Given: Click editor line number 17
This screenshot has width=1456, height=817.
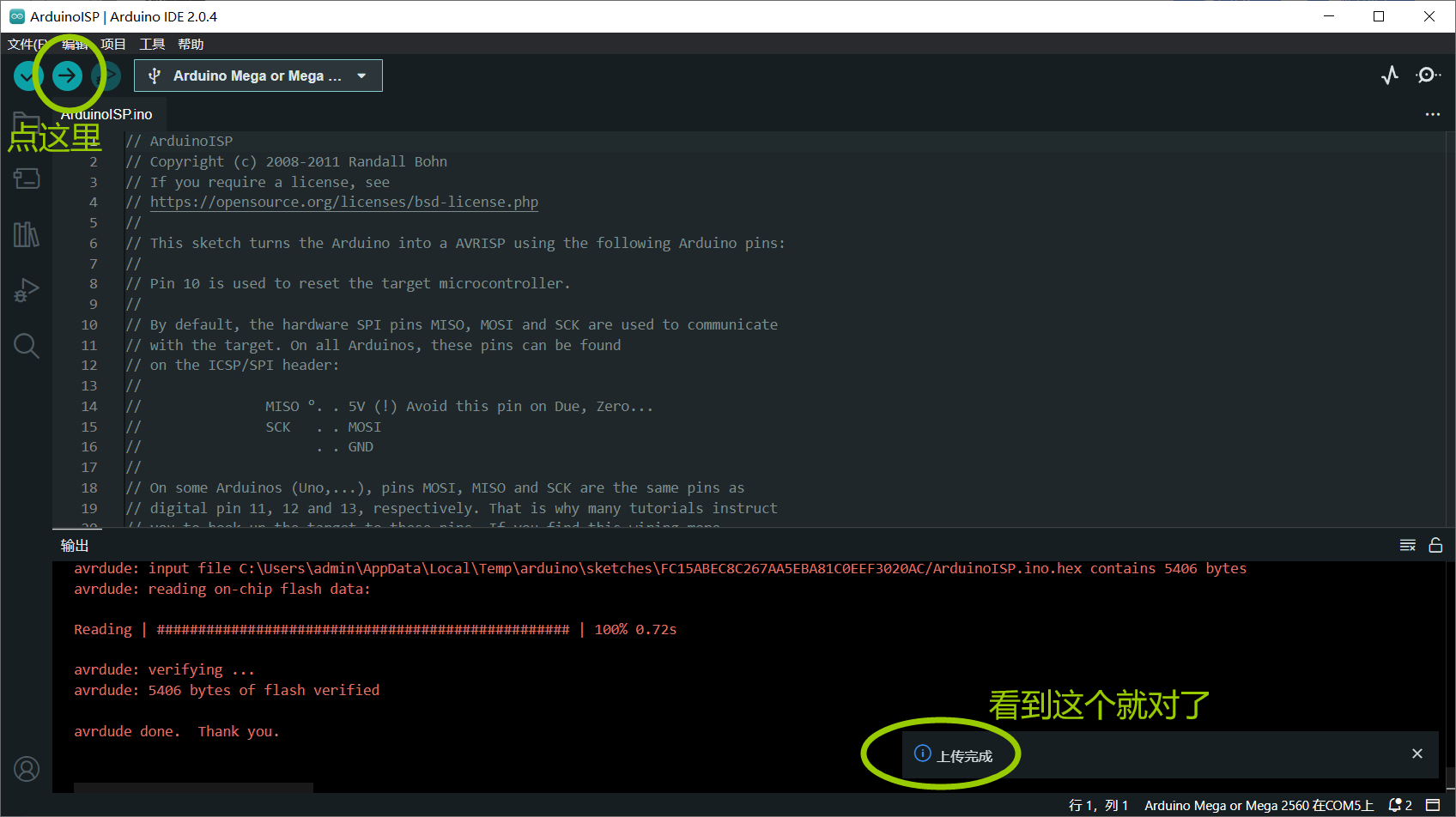Looking at the screenshot, I should [89, 468].
